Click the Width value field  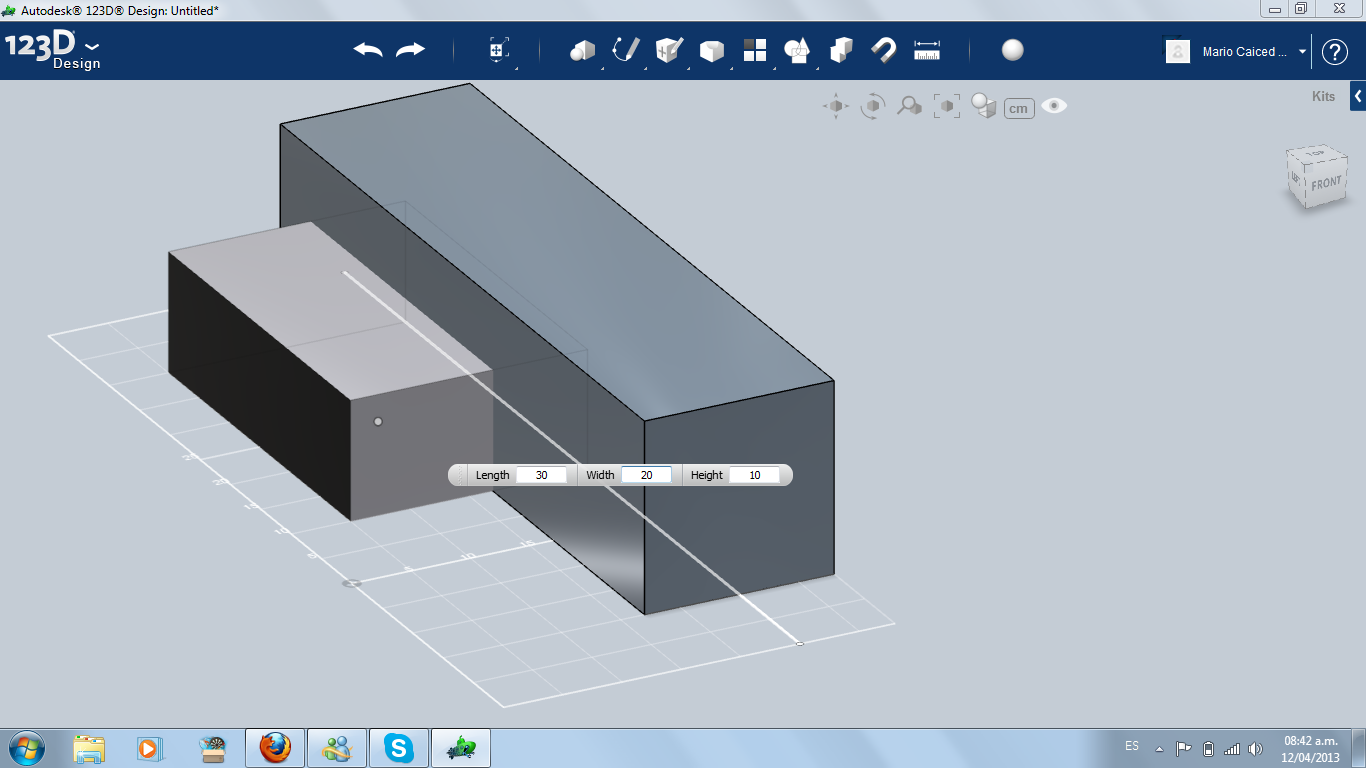647,475
